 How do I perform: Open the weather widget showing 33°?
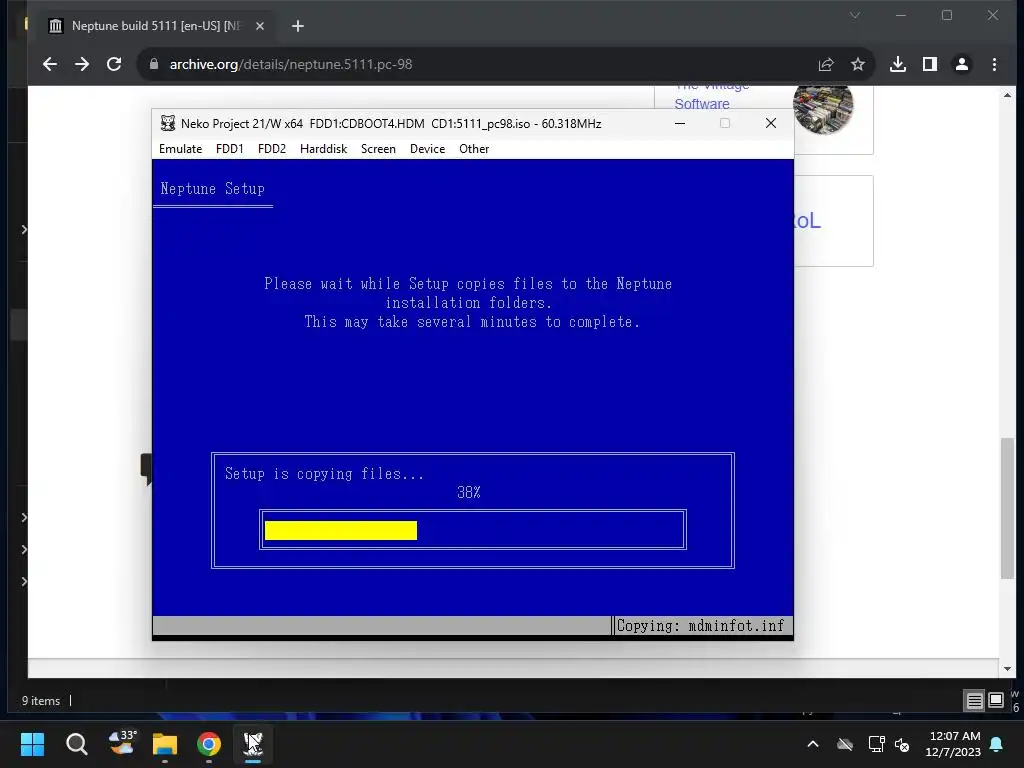click(121, 743)
